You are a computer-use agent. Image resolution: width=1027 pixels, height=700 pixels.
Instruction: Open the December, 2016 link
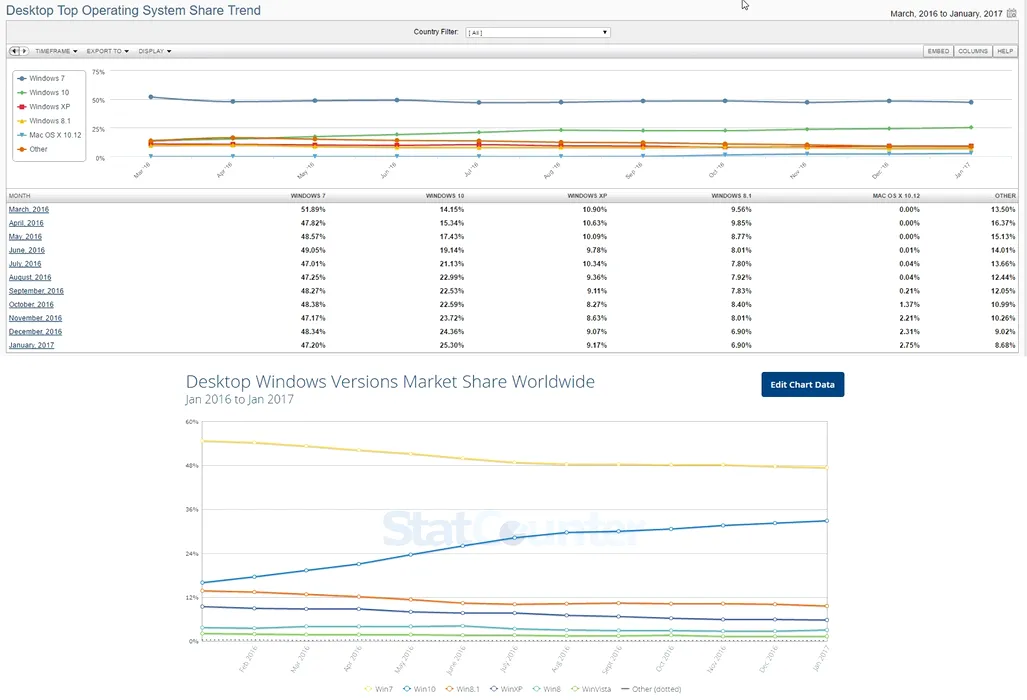click(35, 332)
